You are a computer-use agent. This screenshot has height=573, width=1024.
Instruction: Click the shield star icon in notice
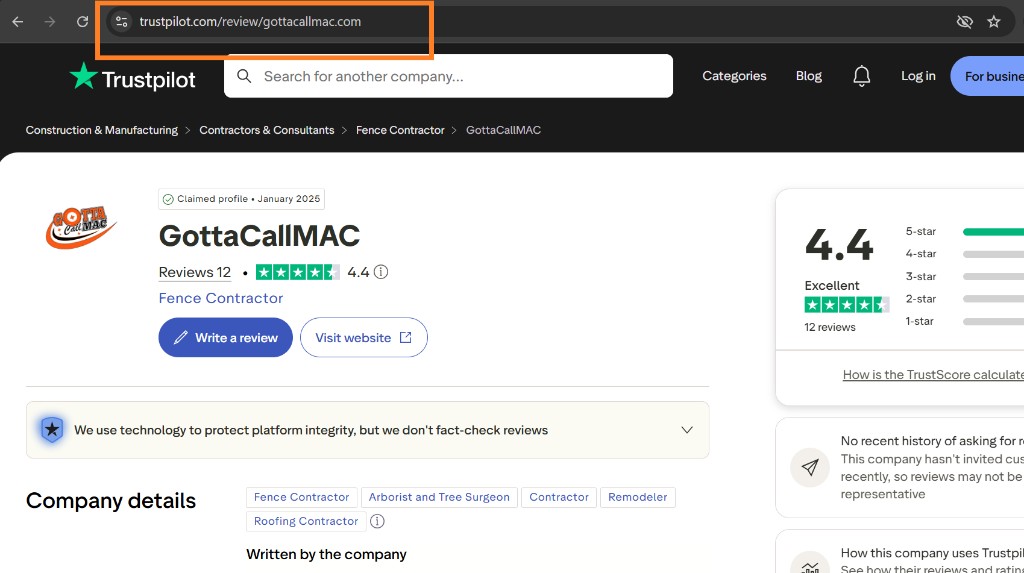point(52,429)
